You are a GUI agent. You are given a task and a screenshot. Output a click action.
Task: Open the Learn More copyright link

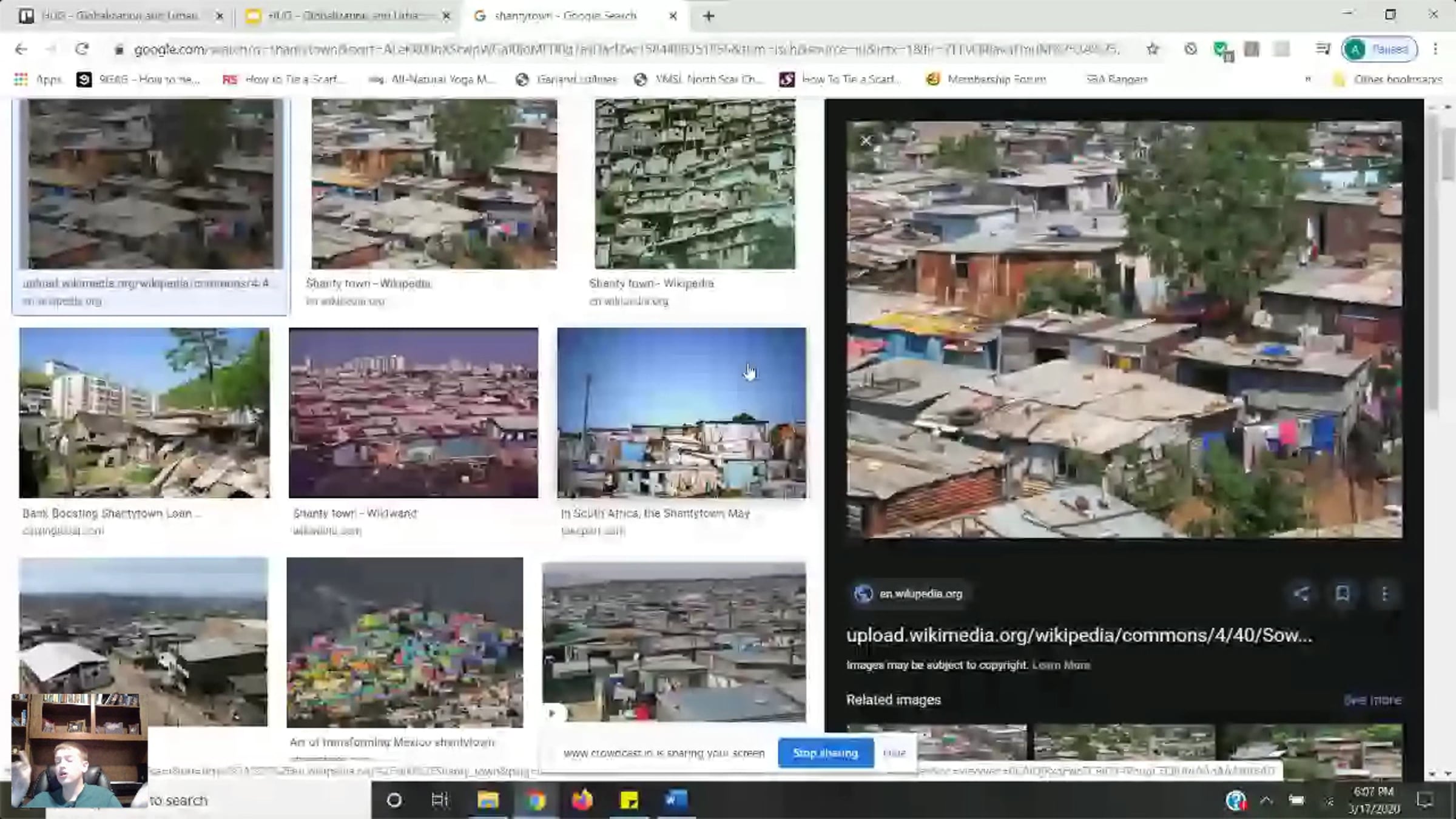coord(1060,665)
